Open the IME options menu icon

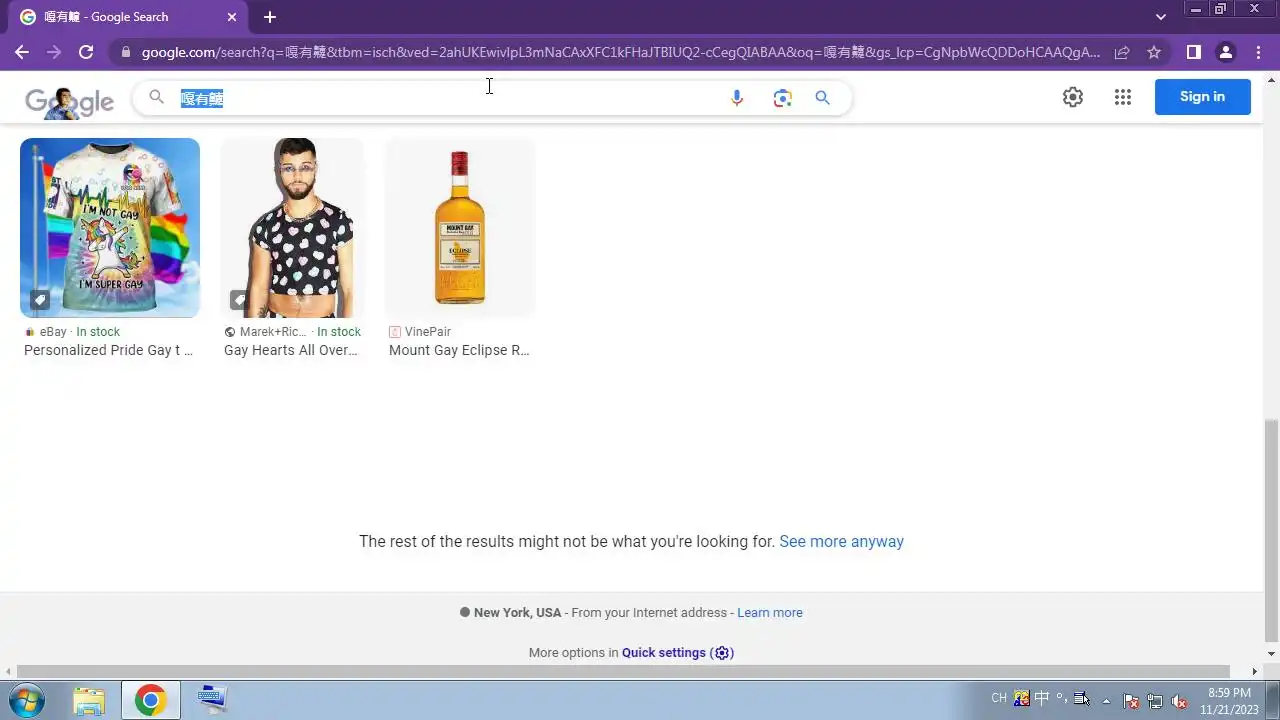(1081, 699)
